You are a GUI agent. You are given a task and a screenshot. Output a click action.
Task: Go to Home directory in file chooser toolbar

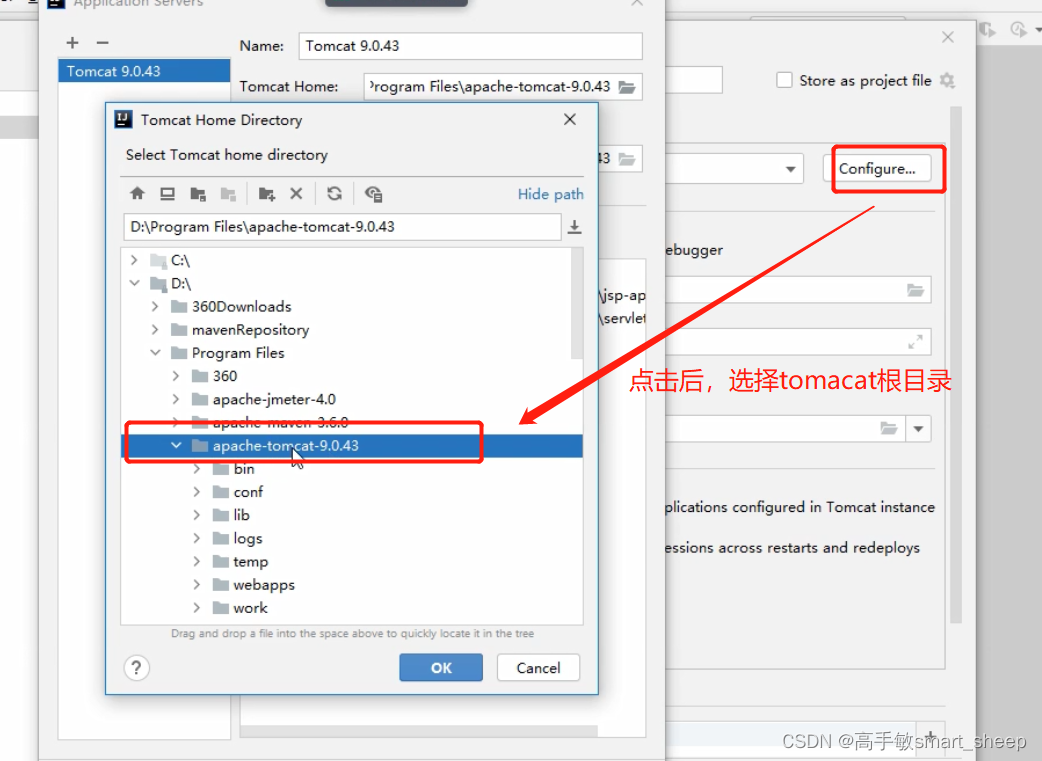(x=138, y=193)
